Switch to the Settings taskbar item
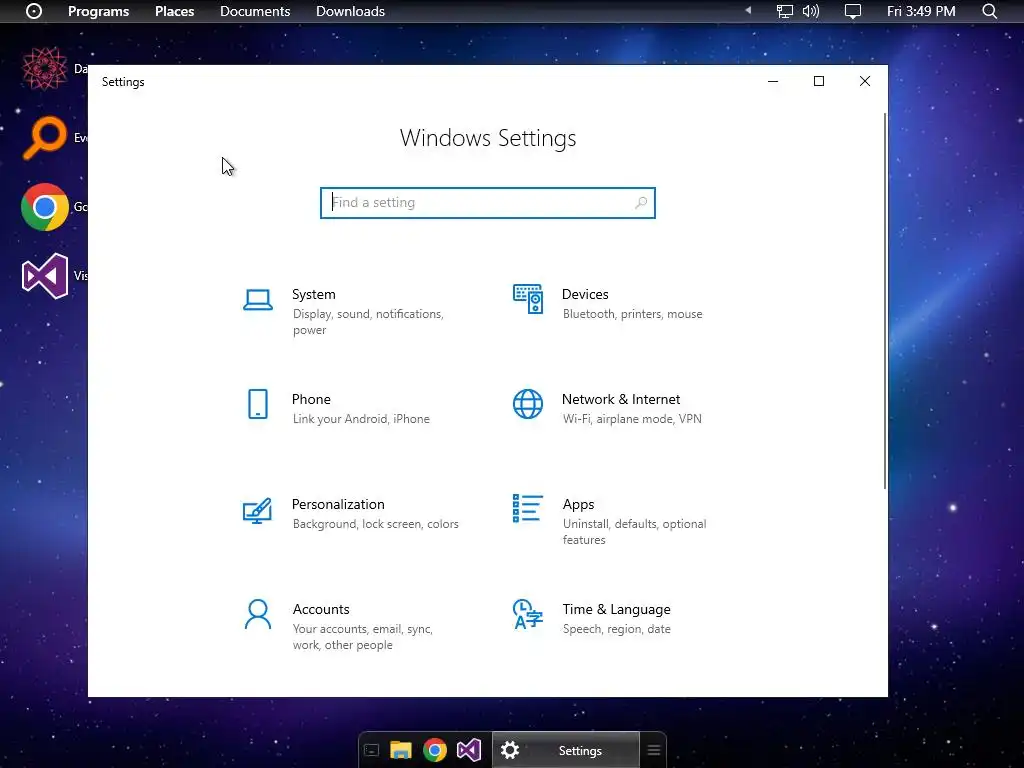1024x768 pixels. [x=566, y=750]
